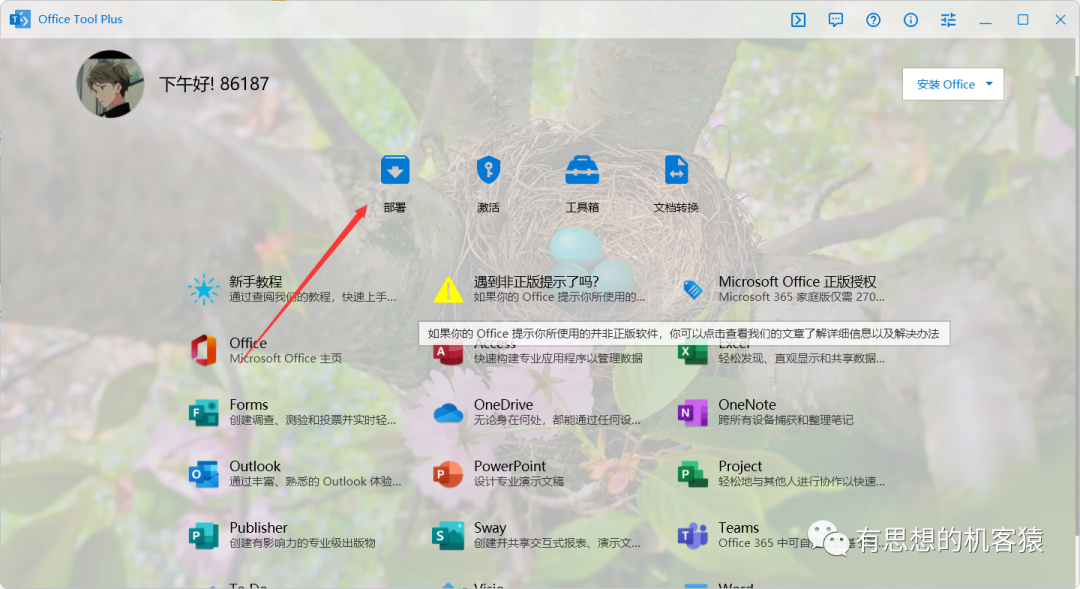
Task: Click the yellow warning triangle icon
Action: coord(448,289)
